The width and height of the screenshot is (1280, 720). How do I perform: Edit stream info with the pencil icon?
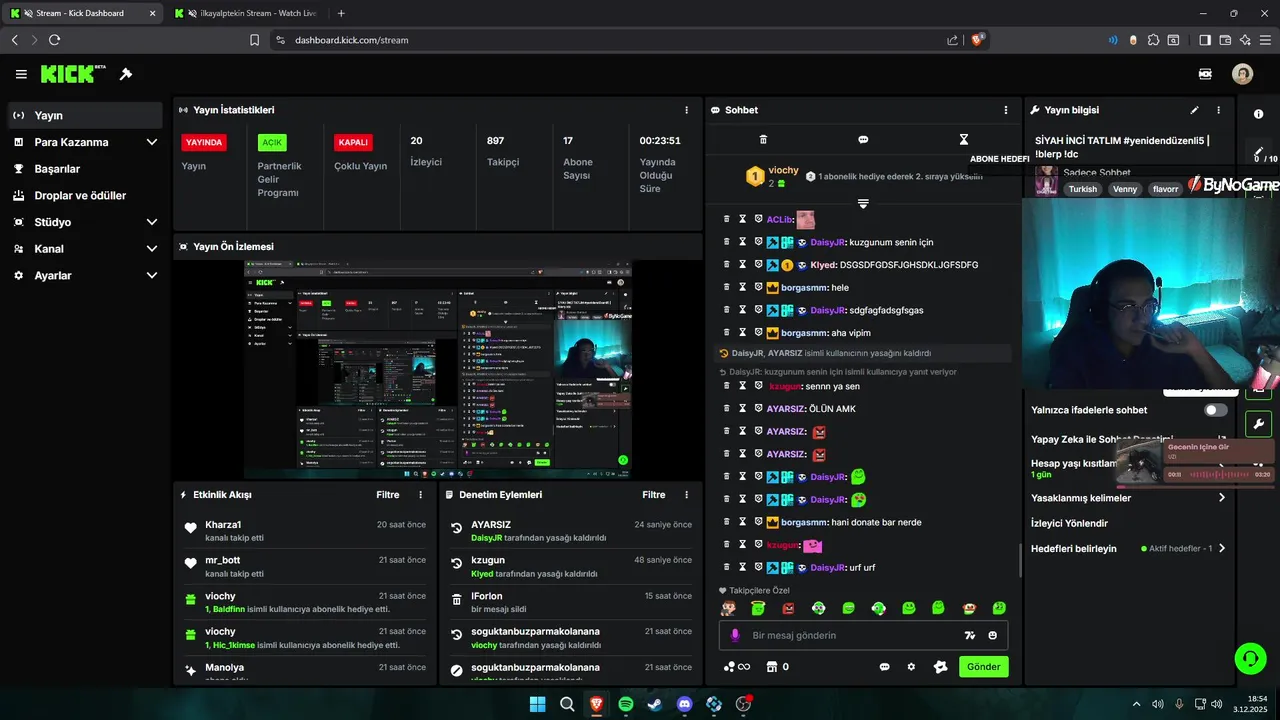pos(1194,110)
